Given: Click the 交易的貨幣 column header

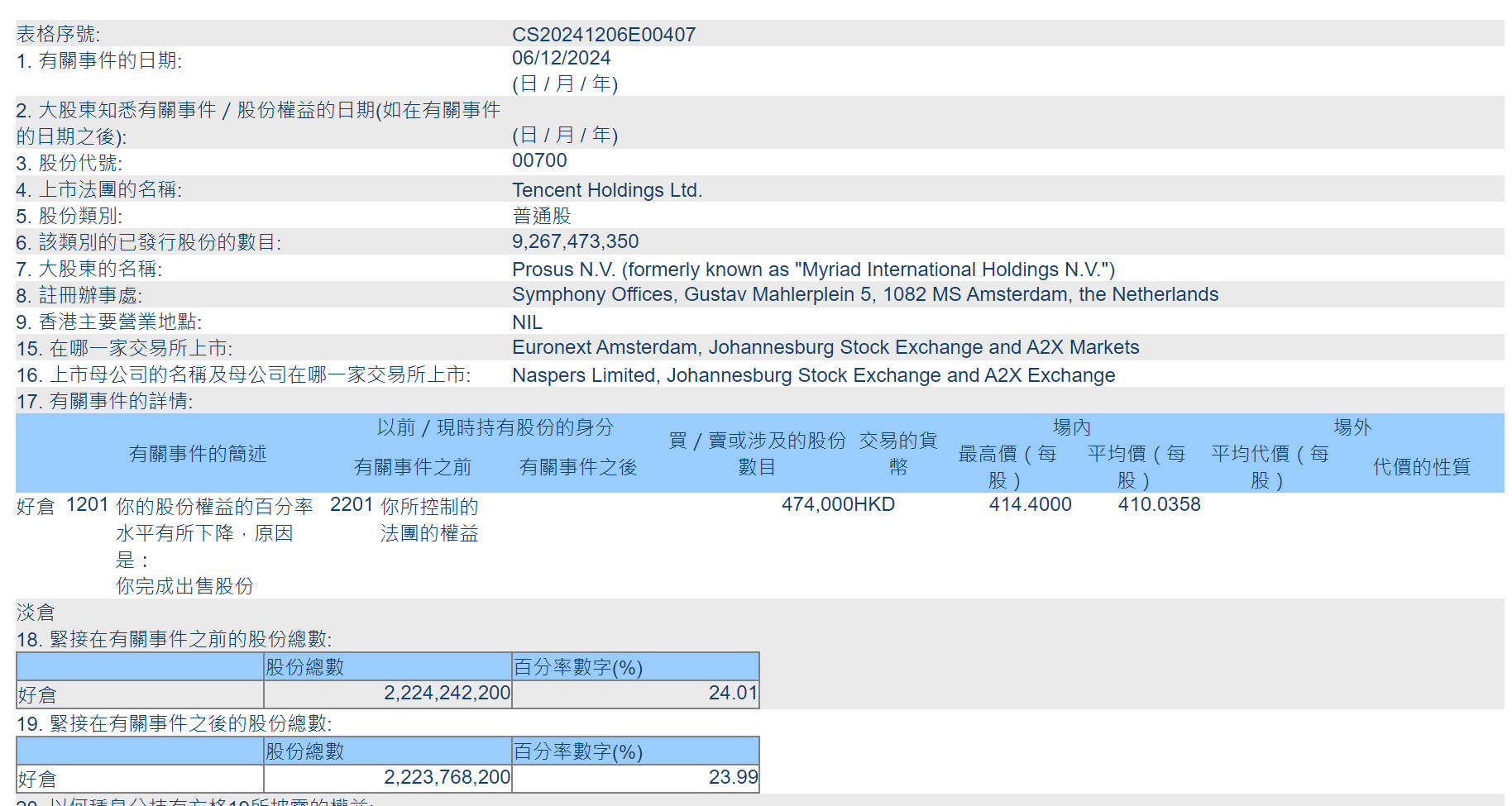Looking at the screenshot, I should 898,454.
